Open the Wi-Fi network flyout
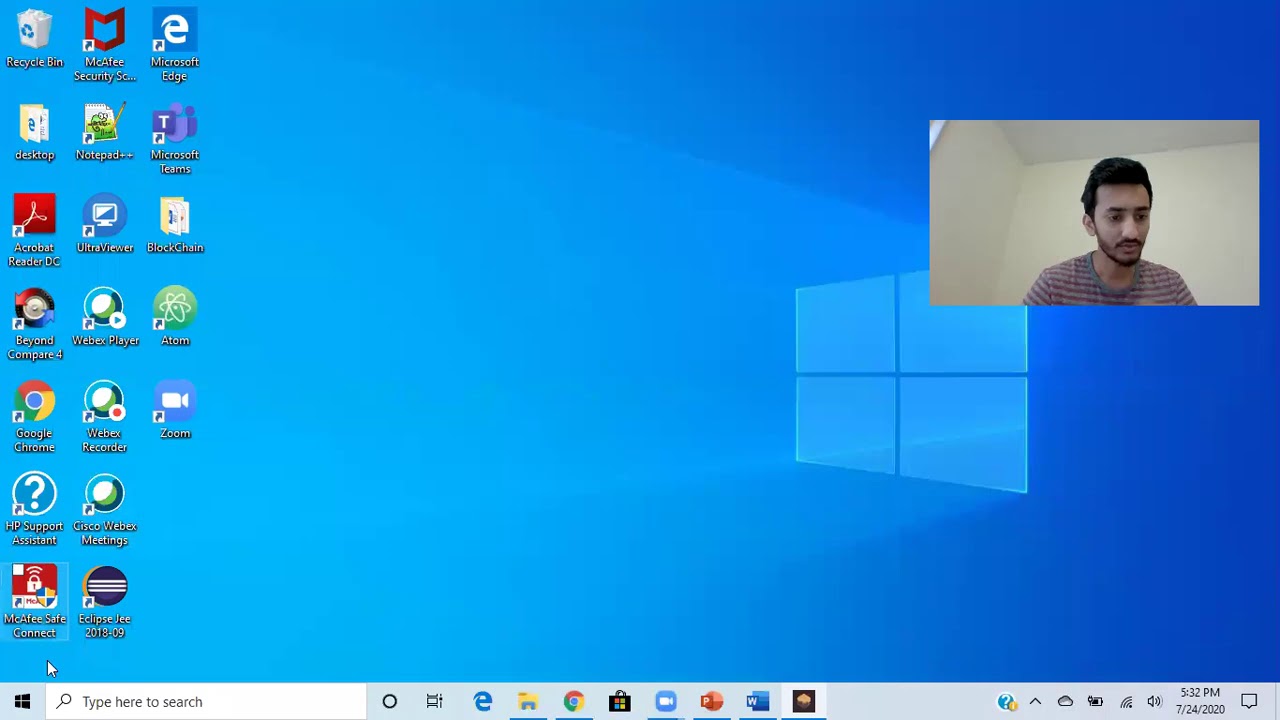The image size is (1280, 720). [1126, 702]
